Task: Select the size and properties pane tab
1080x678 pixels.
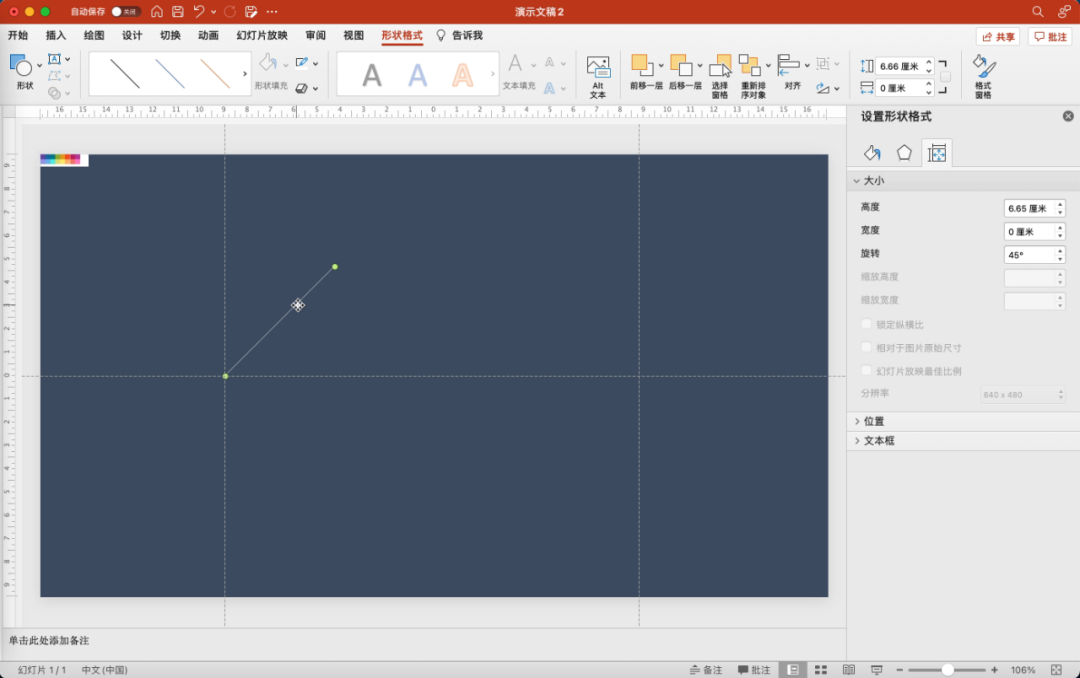Action: (937, 153)
